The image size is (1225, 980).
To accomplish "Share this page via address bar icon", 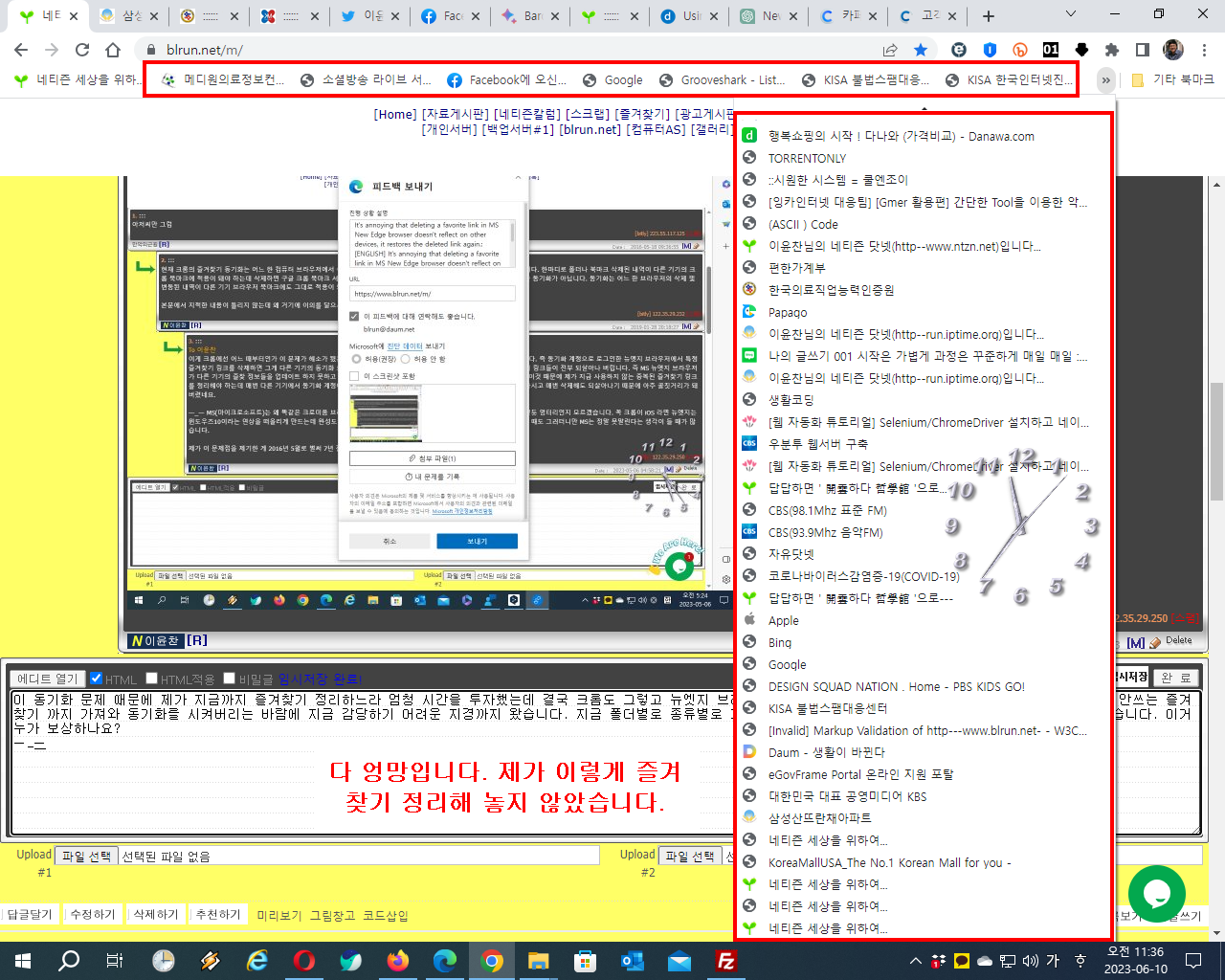I will (890, 50).
